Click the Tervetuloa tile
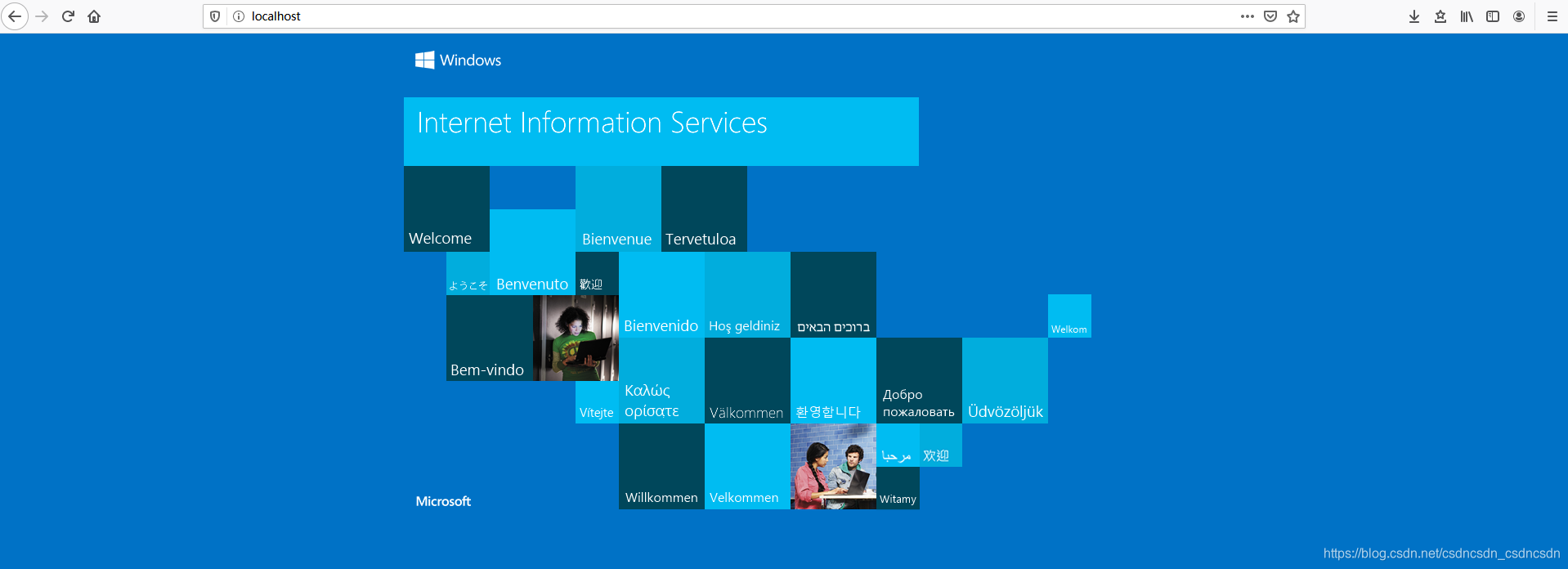 (704, 208)
